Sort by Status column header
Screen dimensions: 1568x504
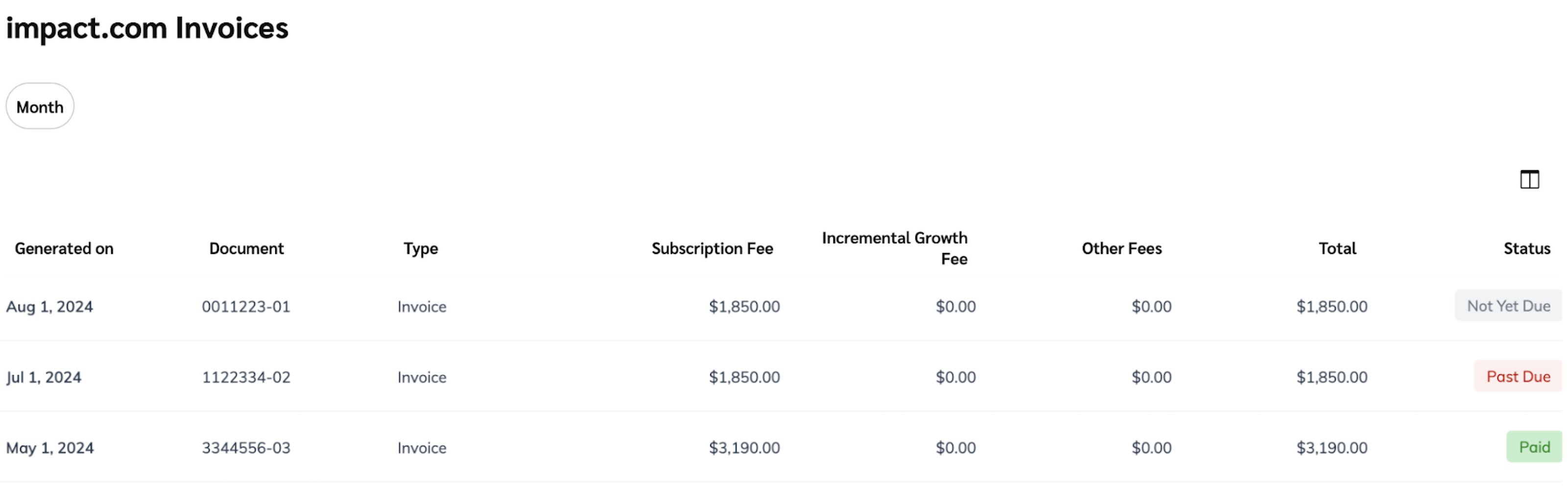point(1526,248)
